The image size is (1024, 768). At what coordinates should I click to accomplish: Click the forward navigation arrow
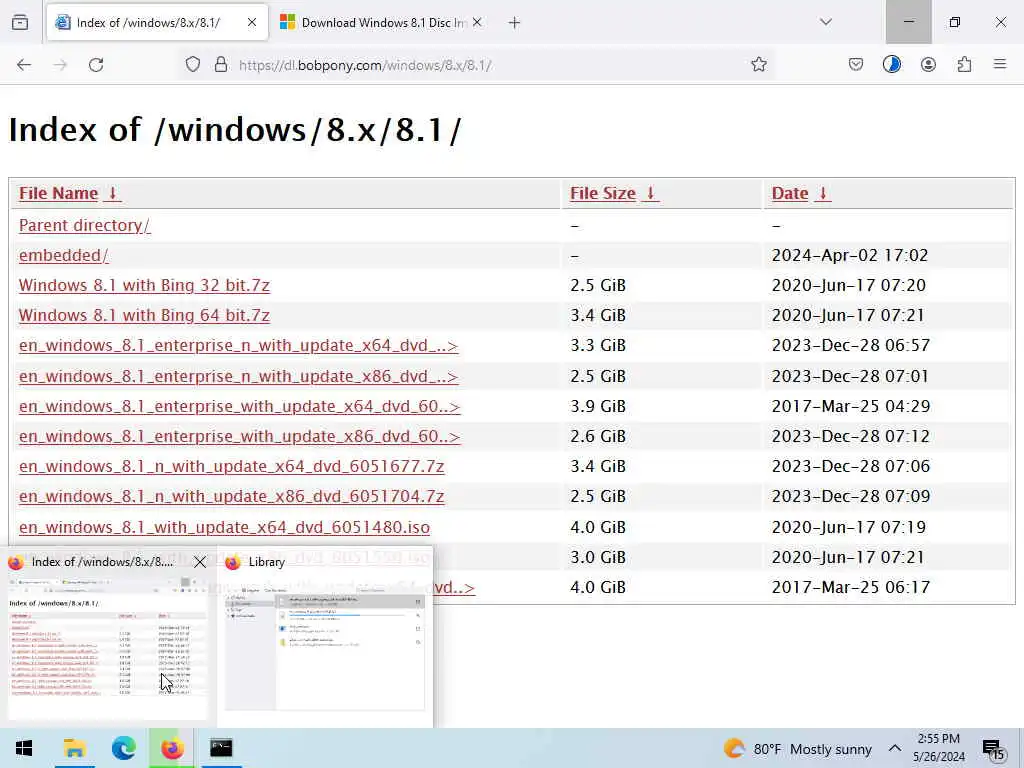(60, 65)
